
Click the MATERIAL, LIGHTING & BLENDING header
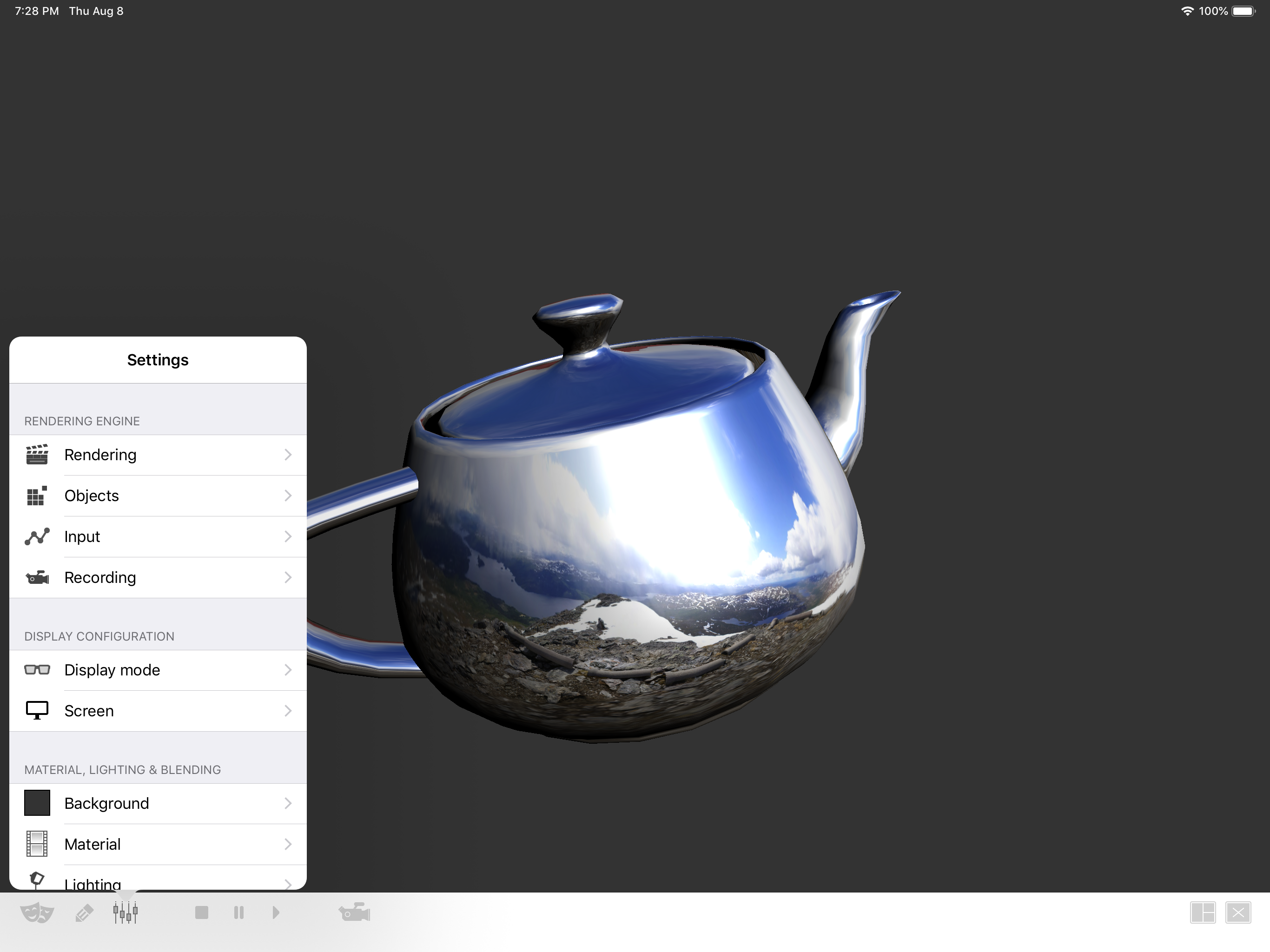[122, 769]
